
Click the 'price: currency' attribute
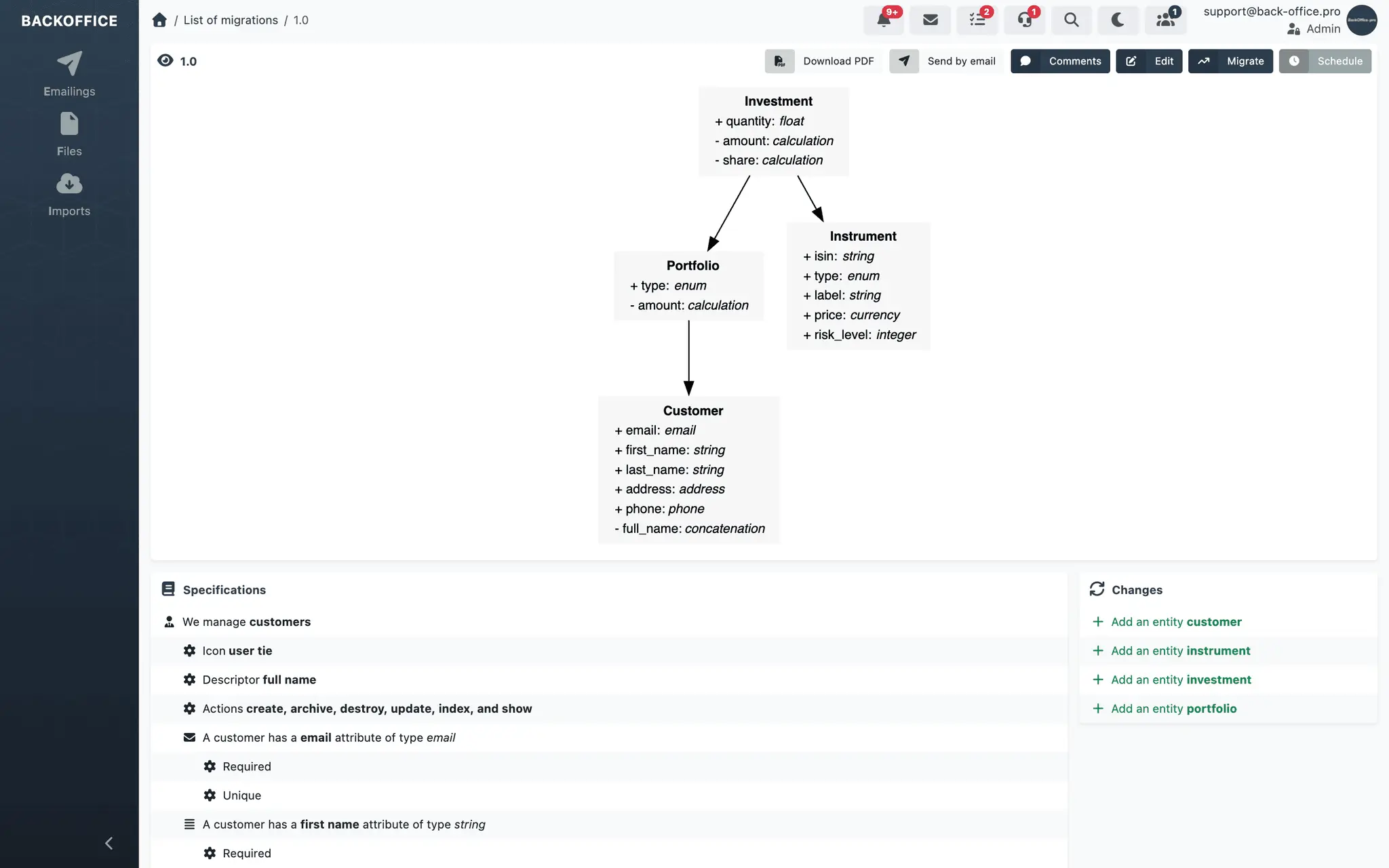851,315
